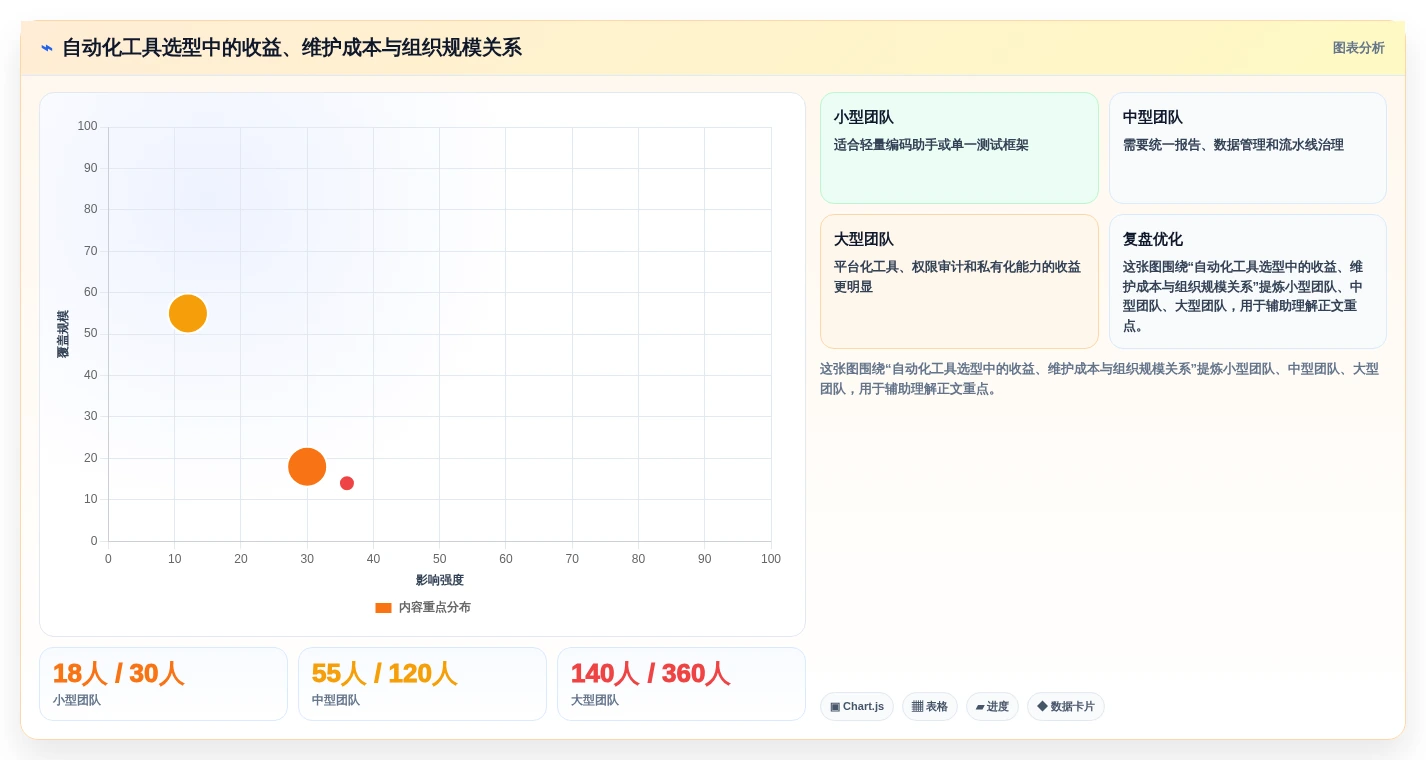Click the 140人 / 360人 stat card
Screen dimensions: 1426x760
(681, 684)
